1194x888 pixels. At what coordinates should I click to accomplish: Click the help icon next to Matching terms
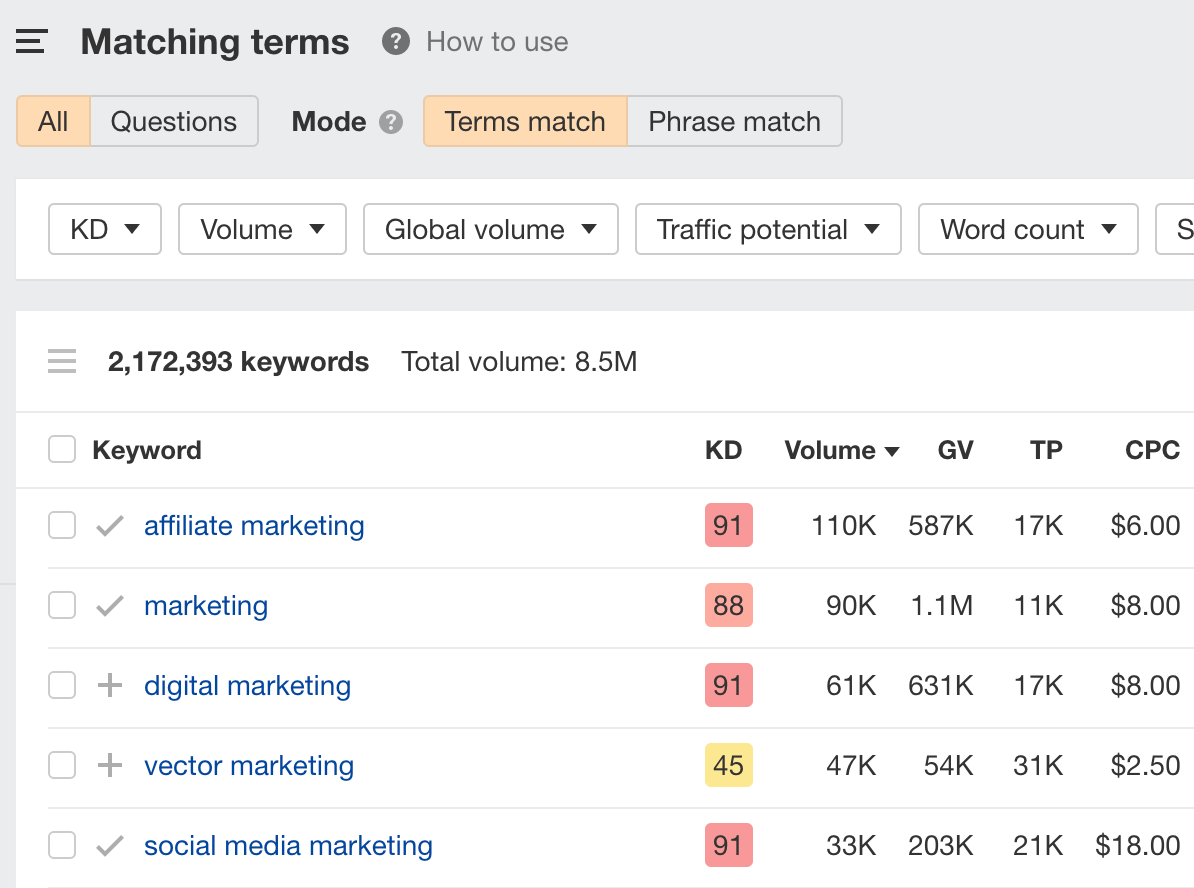[395, 42]
